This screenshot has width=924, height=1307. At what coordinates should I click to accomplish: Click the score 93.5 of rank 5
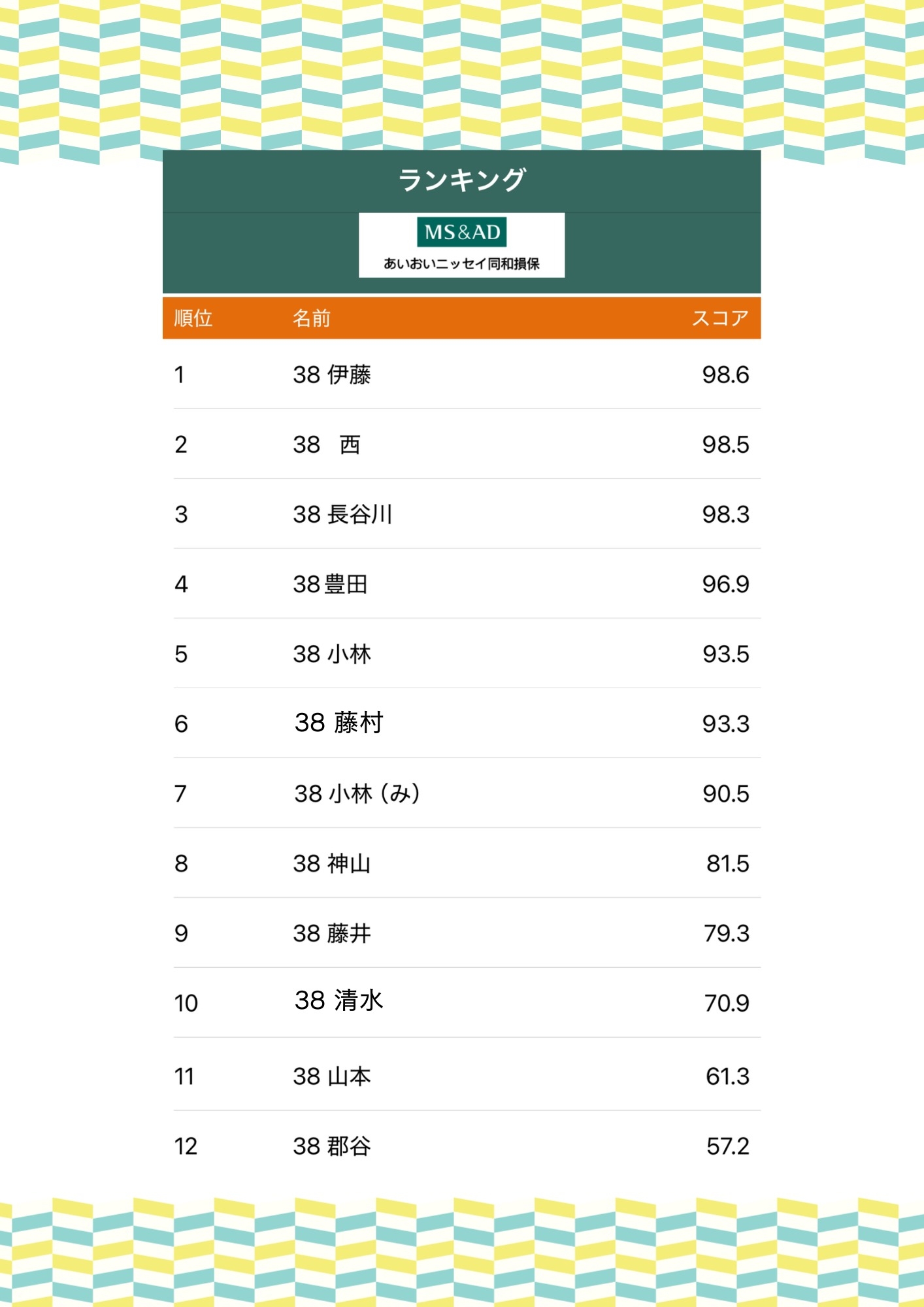tap(725, 653)
